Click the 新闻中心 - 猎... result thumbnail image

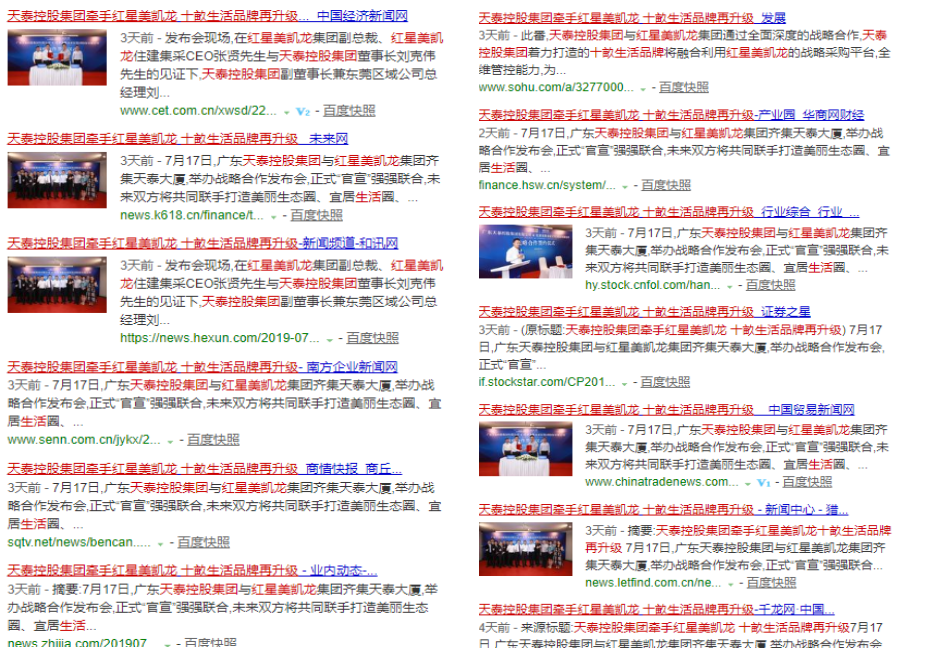526,549
